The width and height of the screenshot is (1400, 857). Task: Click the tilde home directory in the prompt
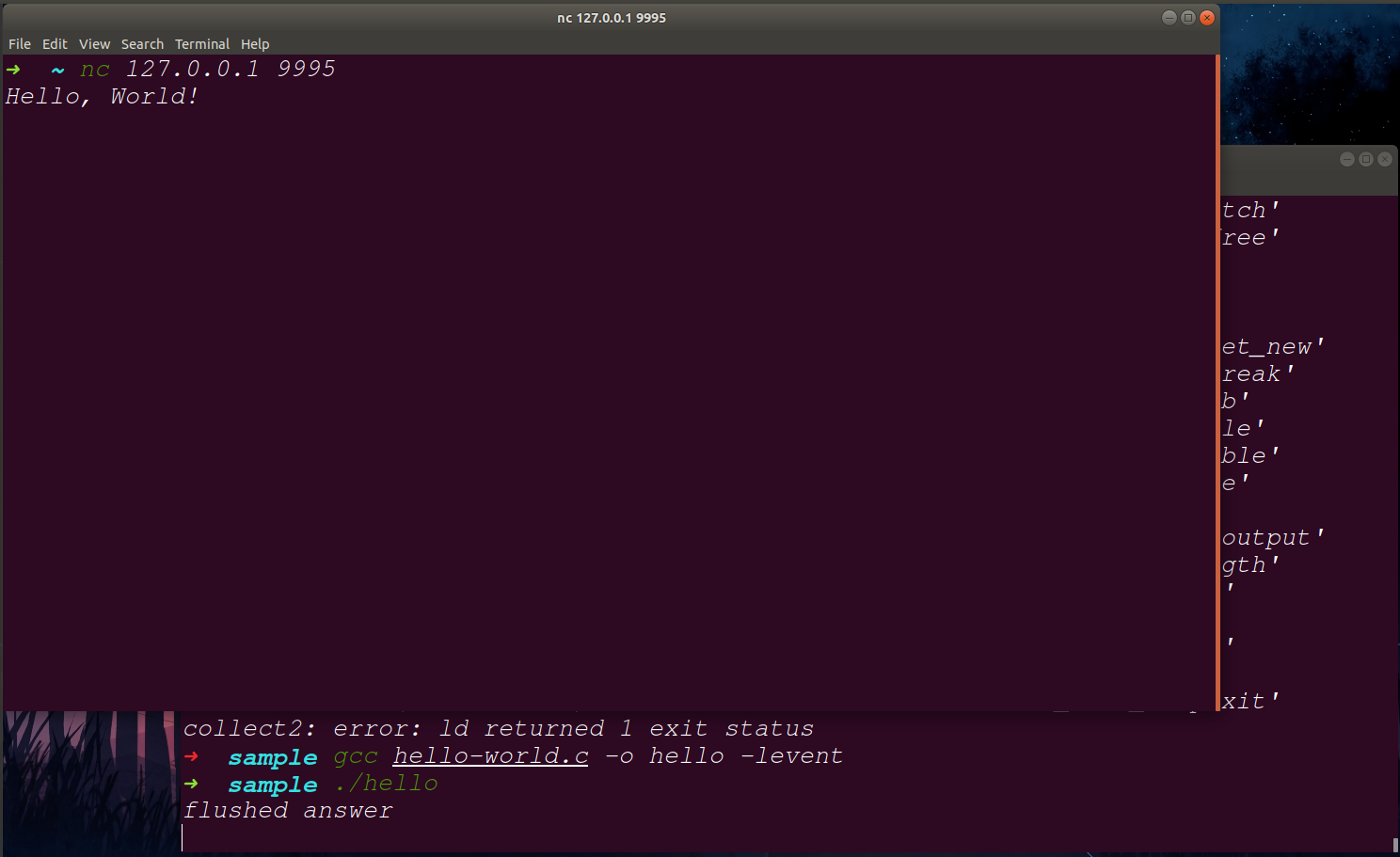pyautogui.click(x=58, y=71)
